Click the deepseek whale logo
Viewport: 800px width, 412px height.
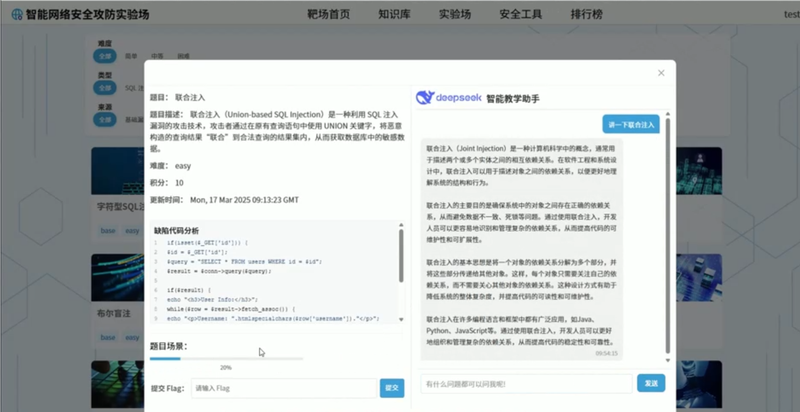(425, 97)
